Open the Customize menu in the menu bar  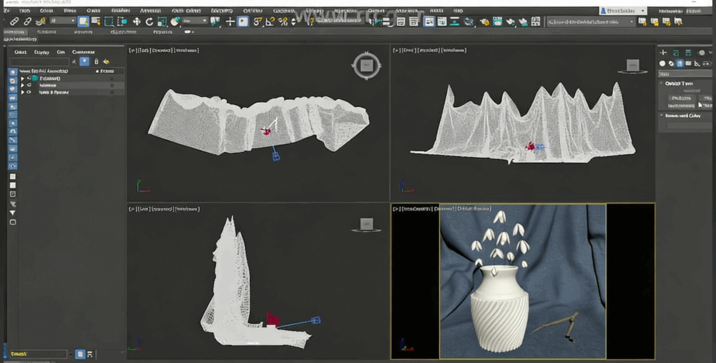pos(253,11)
